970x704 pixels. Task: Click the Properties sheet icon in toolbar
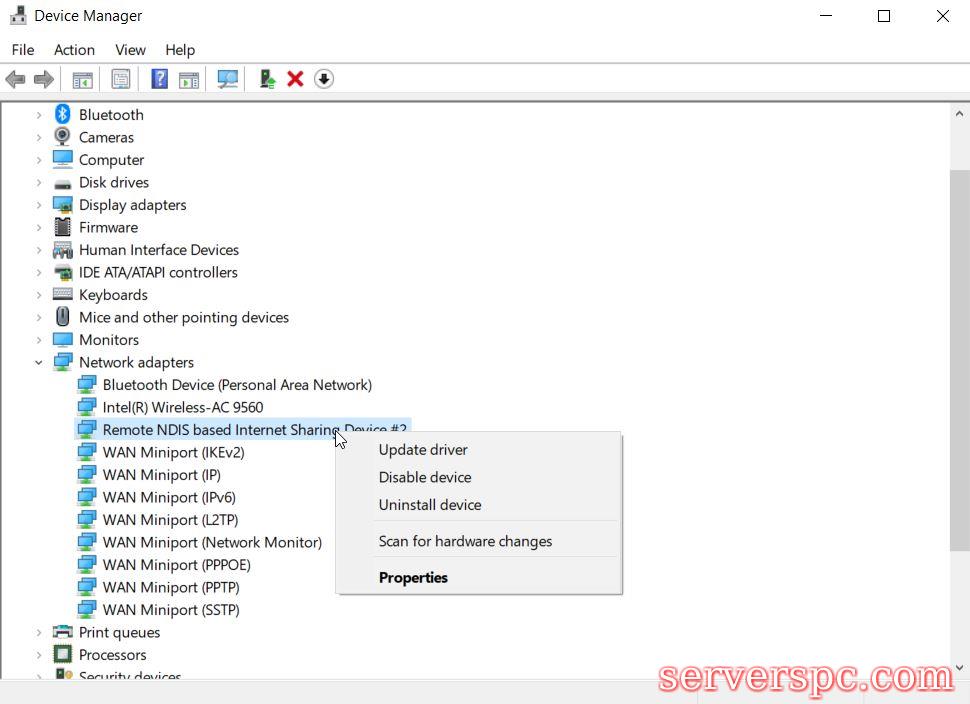click(x=121, y=79)
